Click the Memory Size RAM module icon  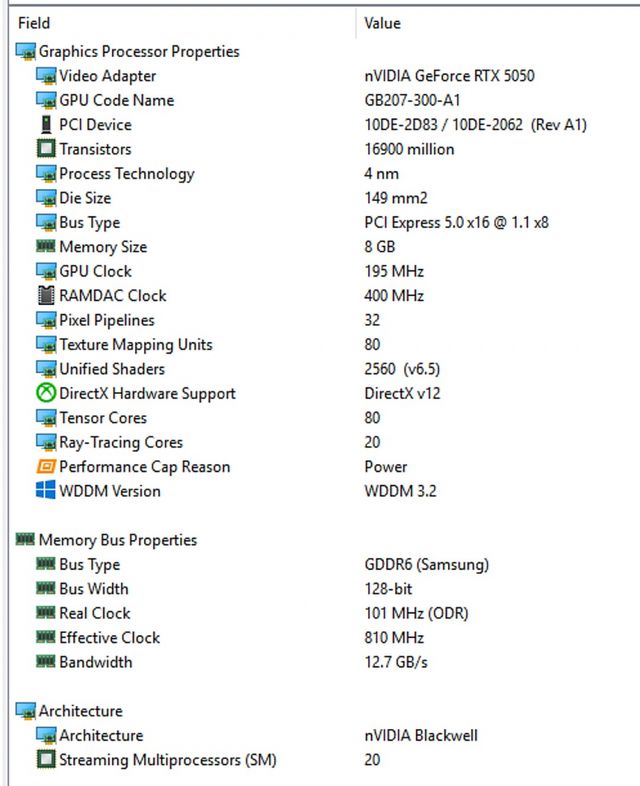tap(46, 247)
